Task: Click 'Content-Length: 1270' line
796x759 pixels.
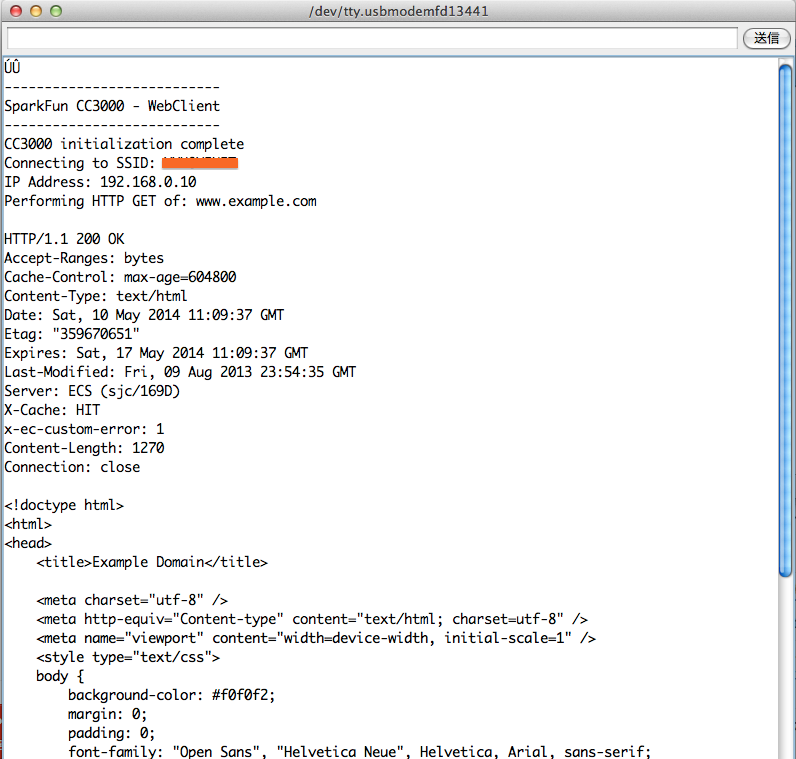Action: tap(84, 448)
